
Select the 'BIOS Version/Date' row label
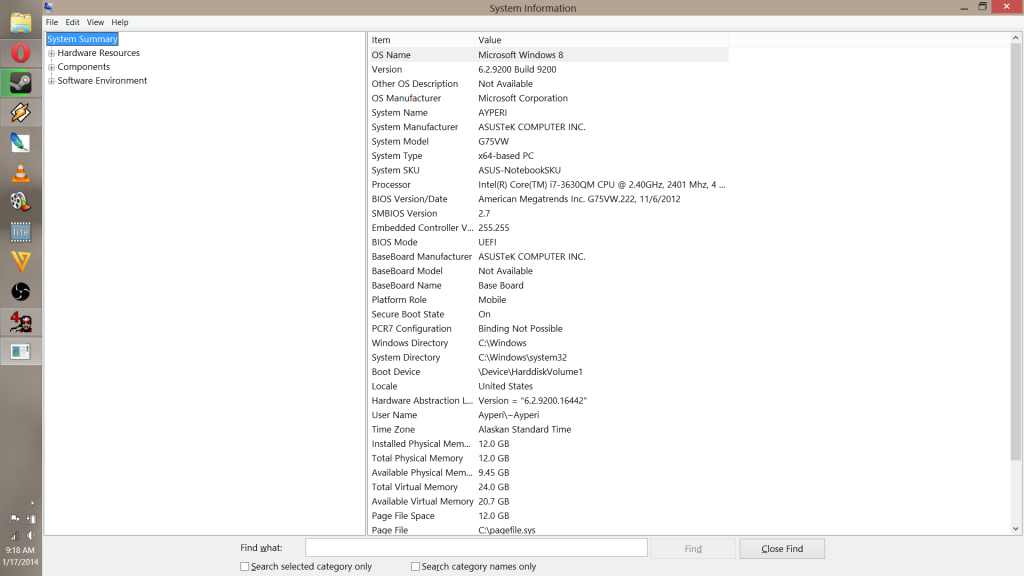pyautogui.click(x=409, y=199)
